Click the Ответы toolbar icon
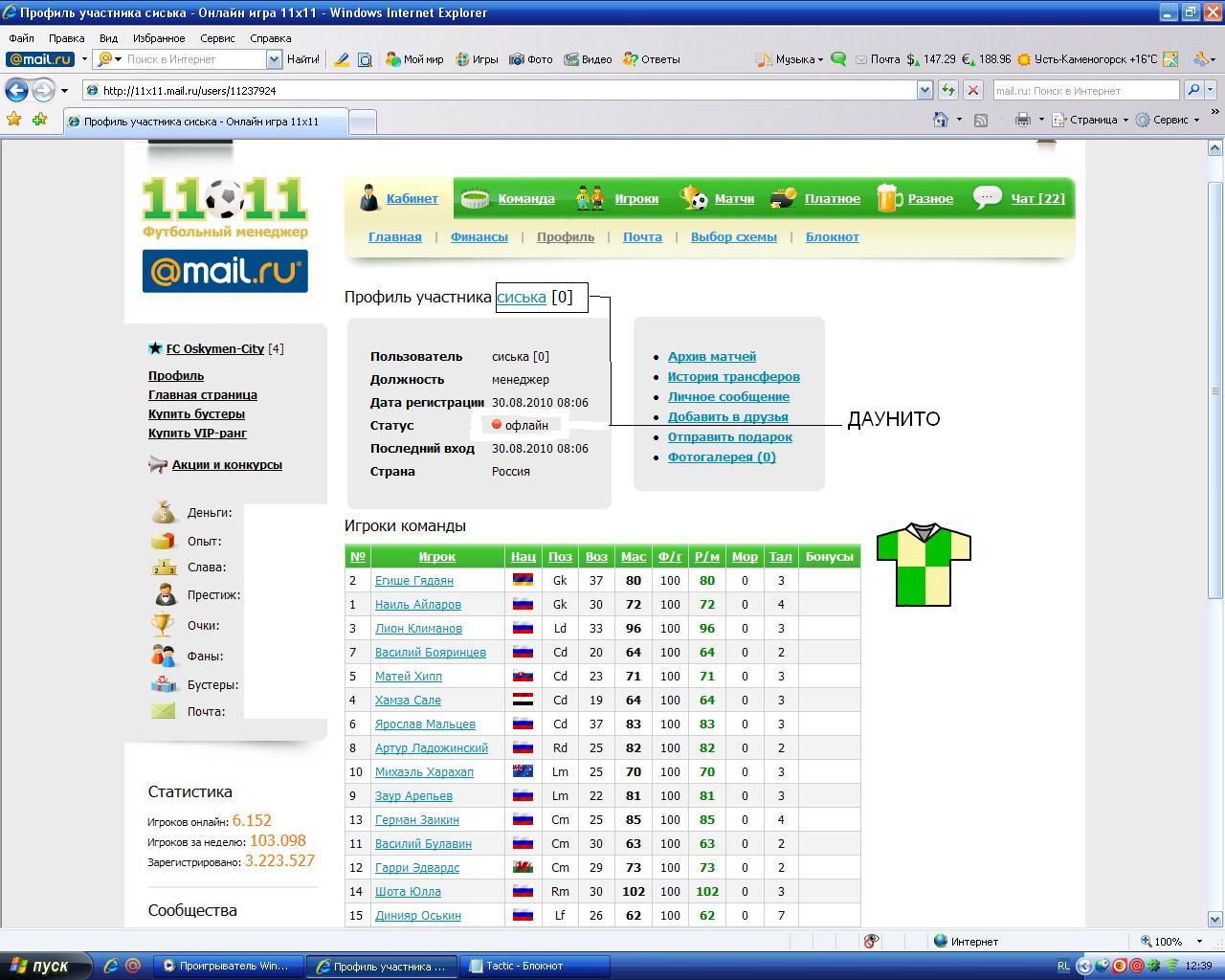This screenshot has height=980, width=1225. click(x=630, y=59)
